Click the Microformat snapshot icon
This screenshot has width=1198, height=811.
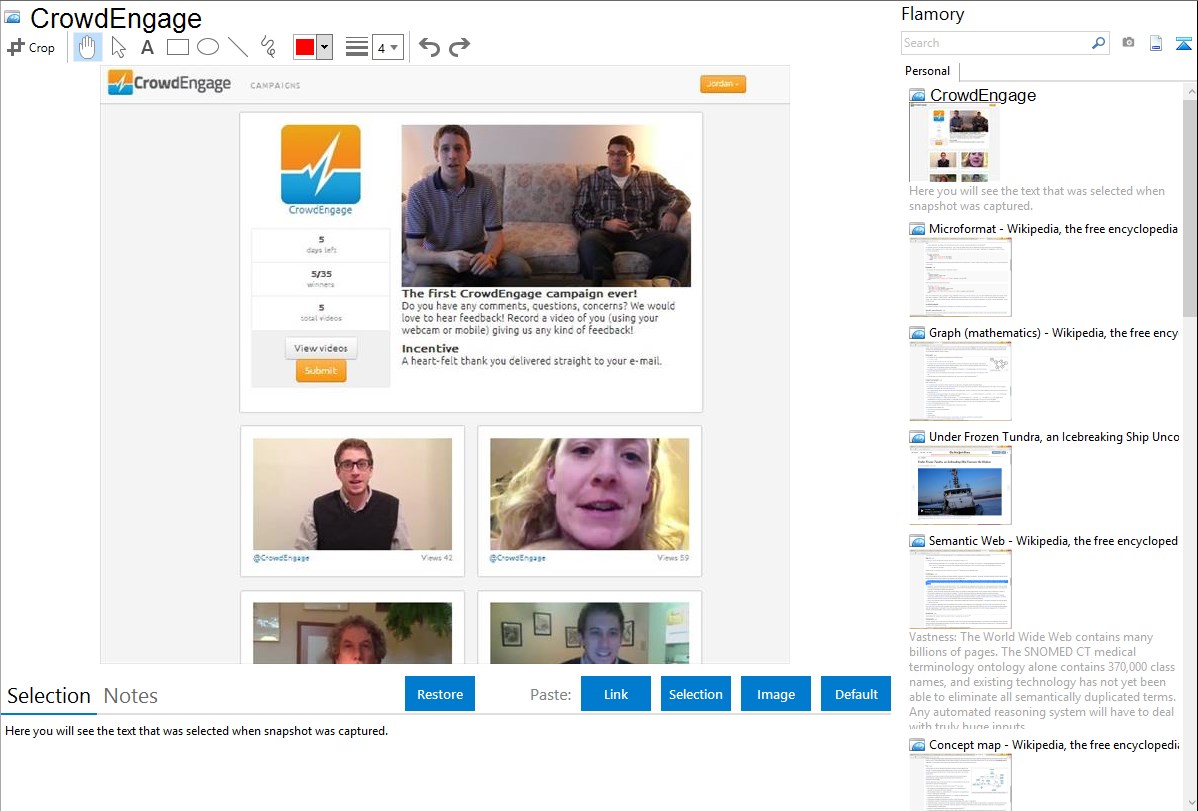pos(917,229)
